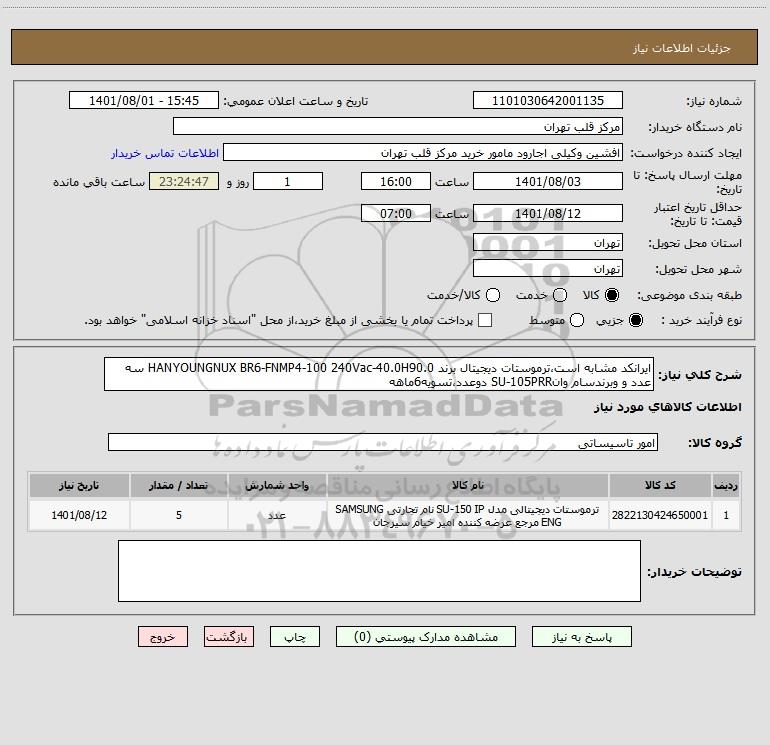Click the تاریخ نیاز column header
This screenshot has height=745, width=770.
click(79, 485)
